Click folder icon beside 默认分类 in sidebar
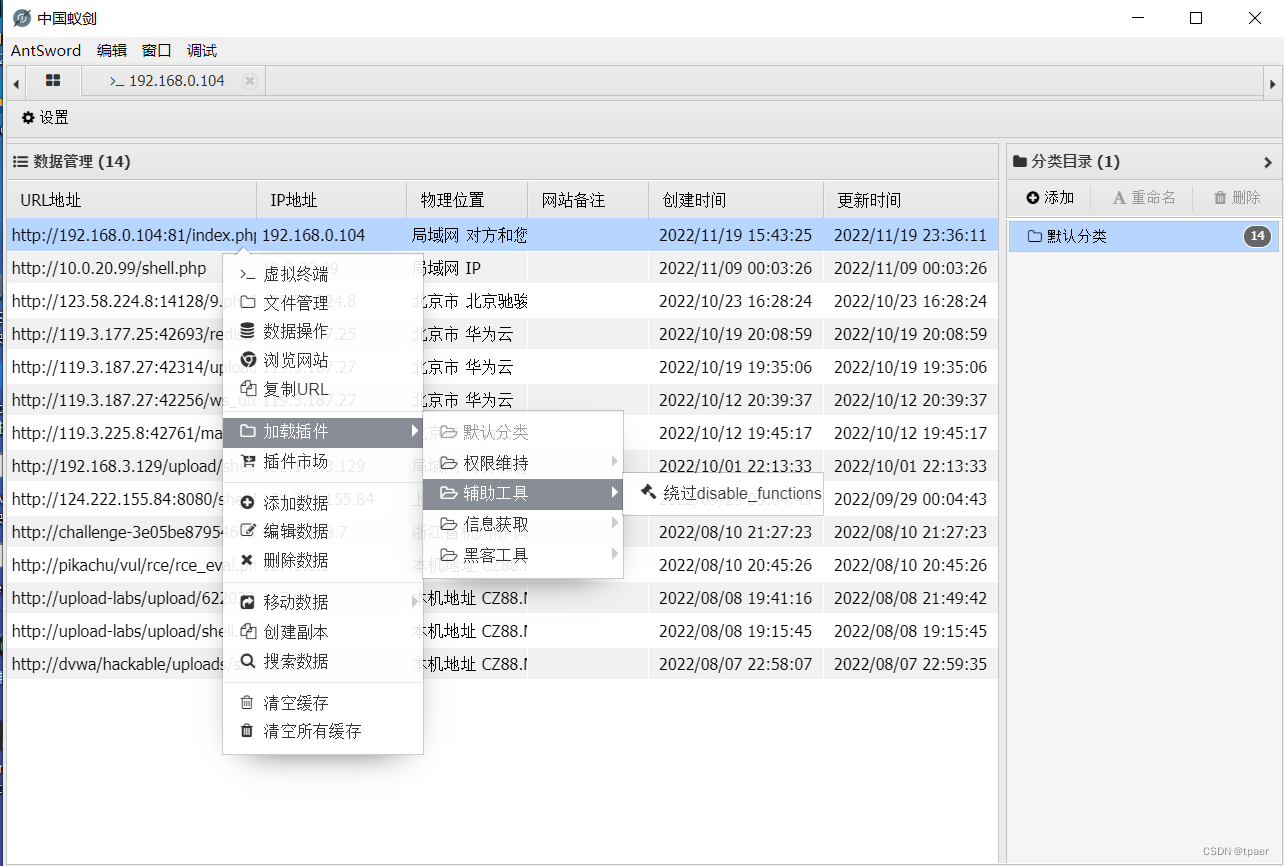Screen dimensions: 1284x866 1035,237
